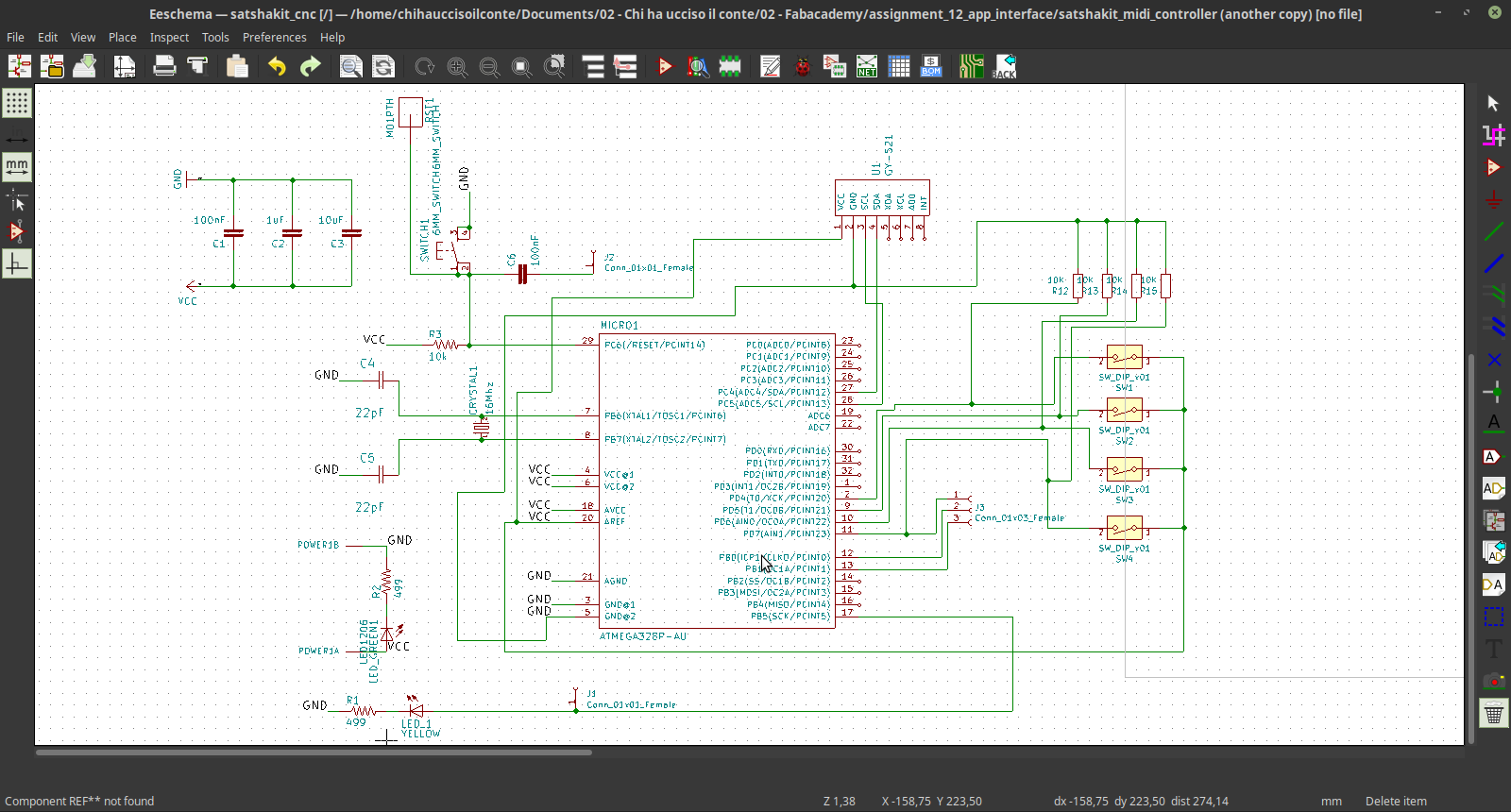The image size is (1511, 812).
Task: Select the bus to bus entry tool
Action: (x=1493, y=328)
